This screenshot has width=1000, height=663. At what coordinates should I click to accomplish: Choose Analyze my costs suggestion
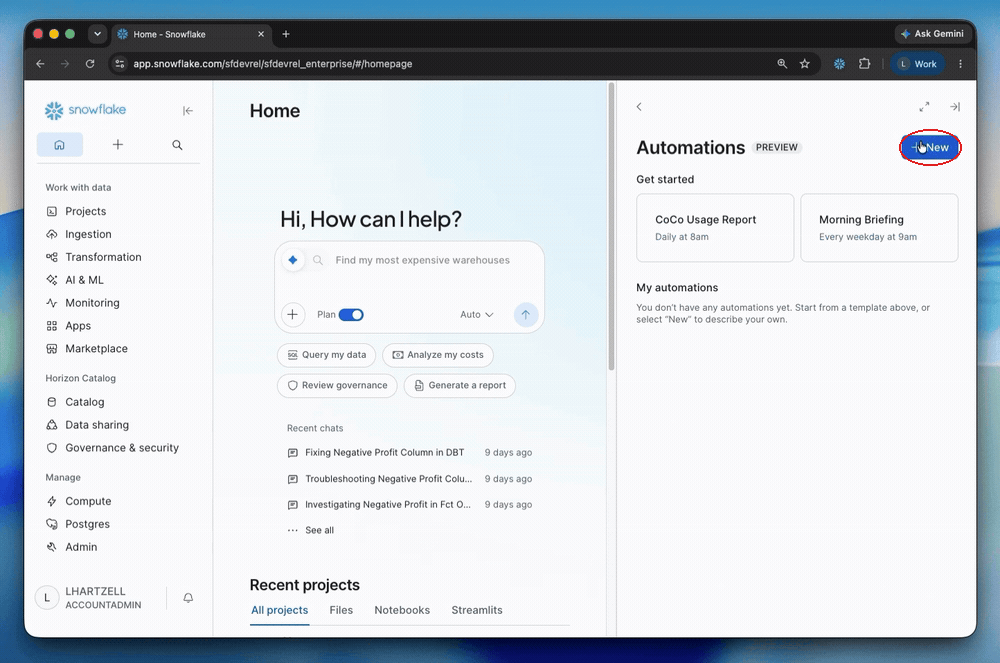(x=438, y=355)
